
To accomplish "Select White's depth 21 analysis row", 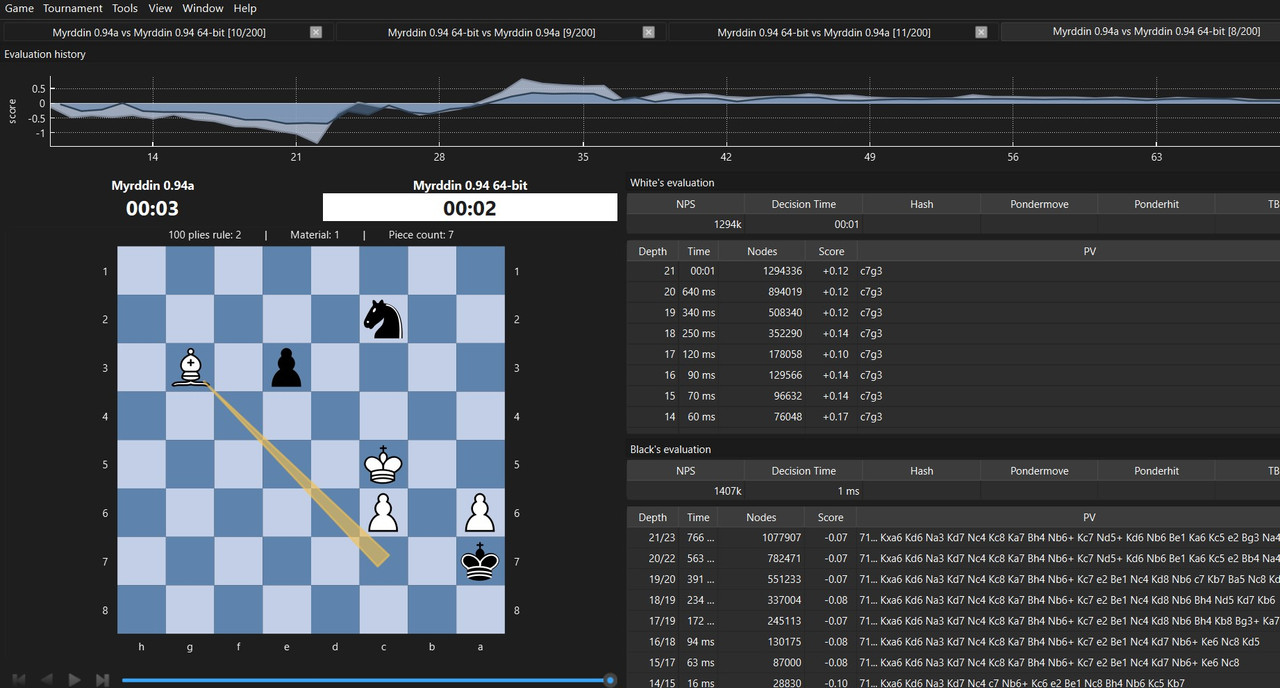I will pyautogui.click(x=953, y=271).
